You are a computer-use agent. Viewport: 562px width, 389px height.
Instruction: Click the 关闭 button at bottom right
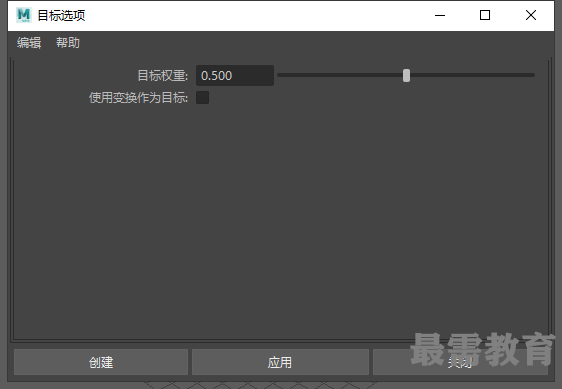[460, 362]
